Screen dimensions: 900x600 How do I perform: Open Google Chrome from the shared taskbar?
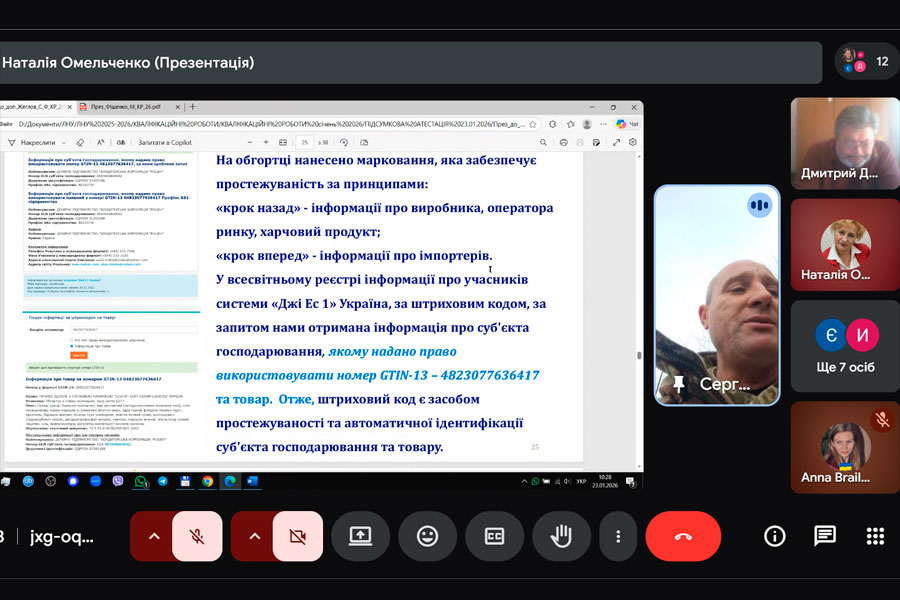tap(208, 481)
